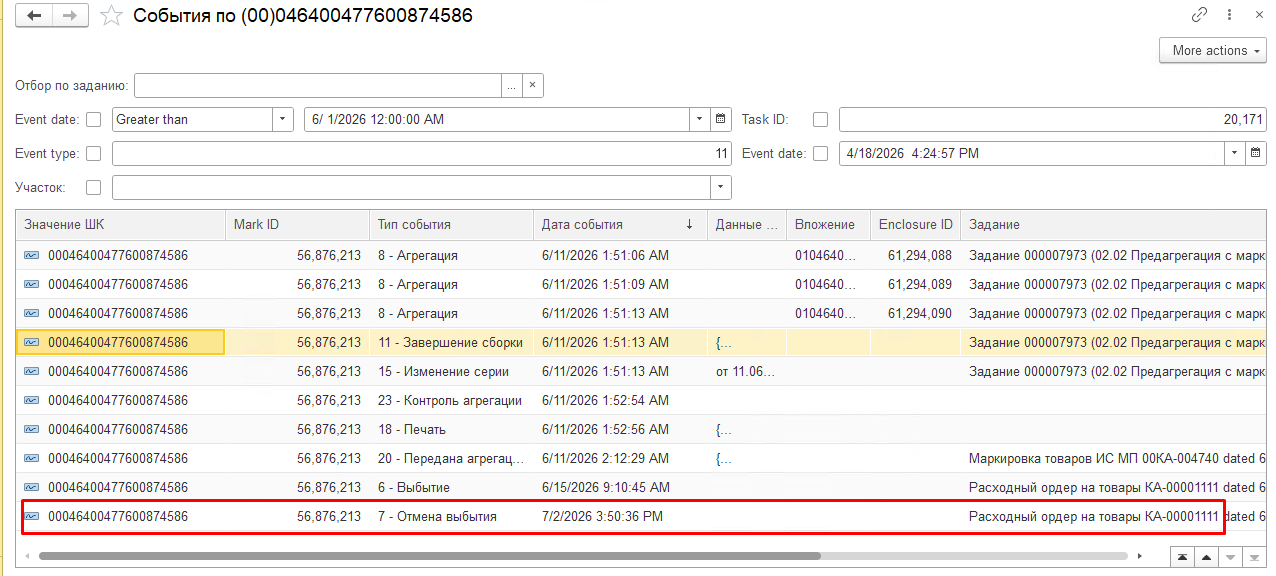Screen dimensions: 1276x576
Task: Click row icon of 20 - Передана агрегац... row
Action: 32,458
